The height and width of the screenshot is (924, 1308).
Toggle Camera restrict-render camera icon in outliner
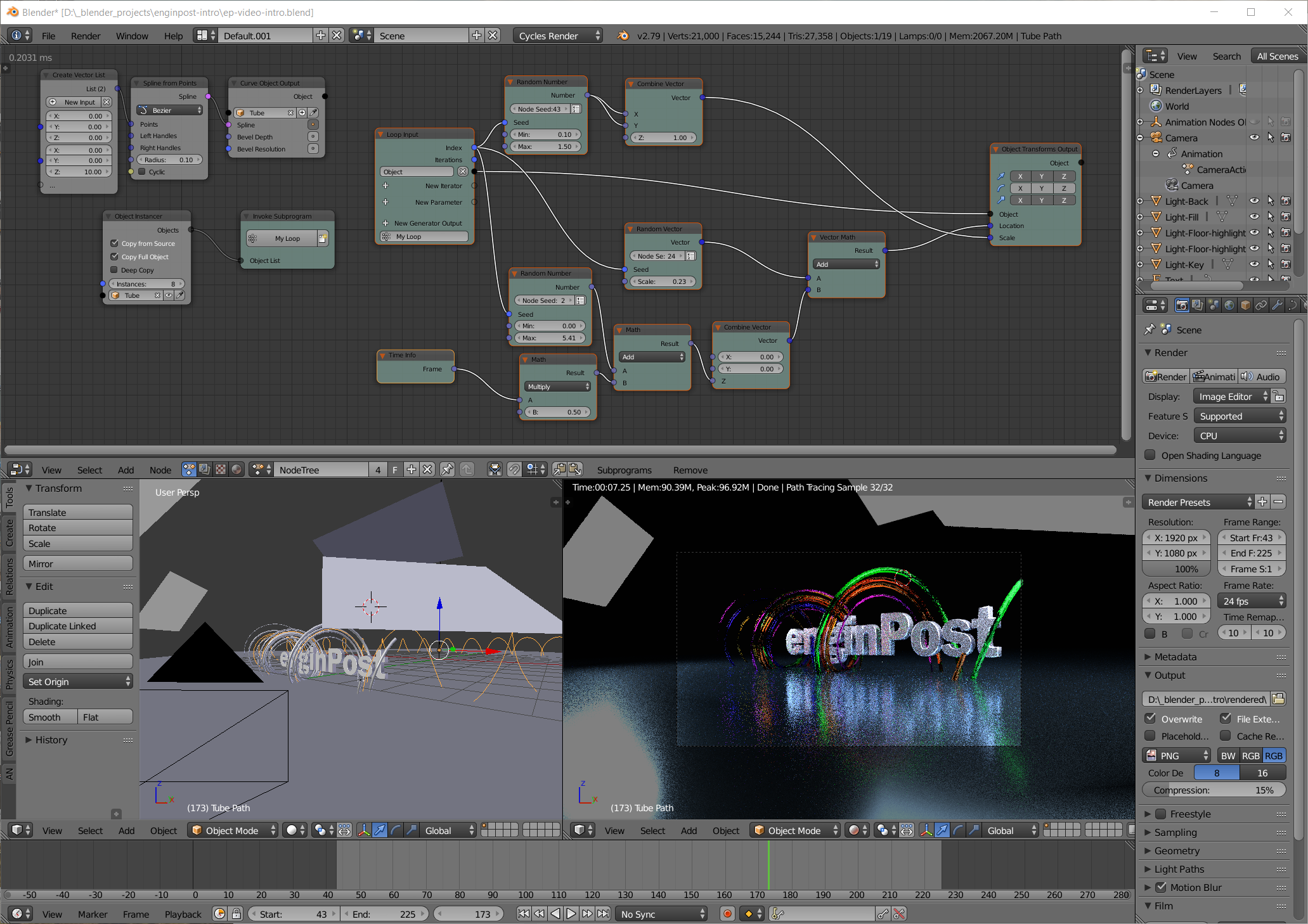tap(1286, 138)
